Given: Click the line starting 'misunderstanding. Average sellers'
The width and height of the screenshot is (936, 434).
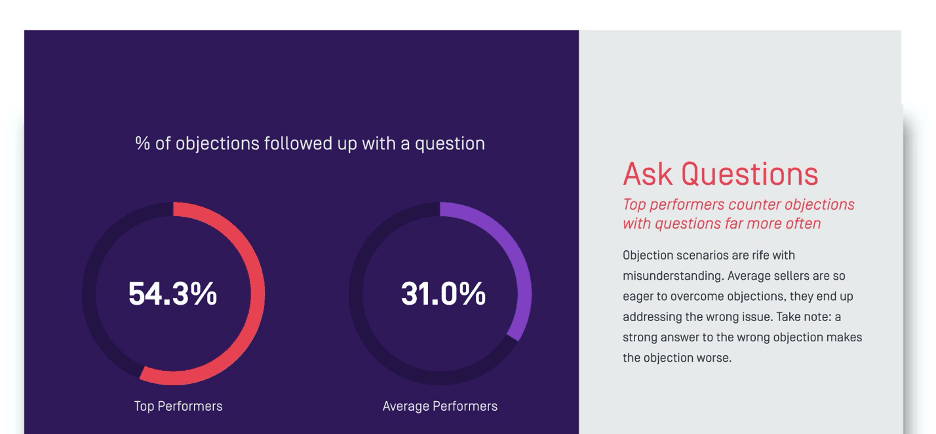Looking at the screenshot, I should pyautogui.click(x=735, y=276).
